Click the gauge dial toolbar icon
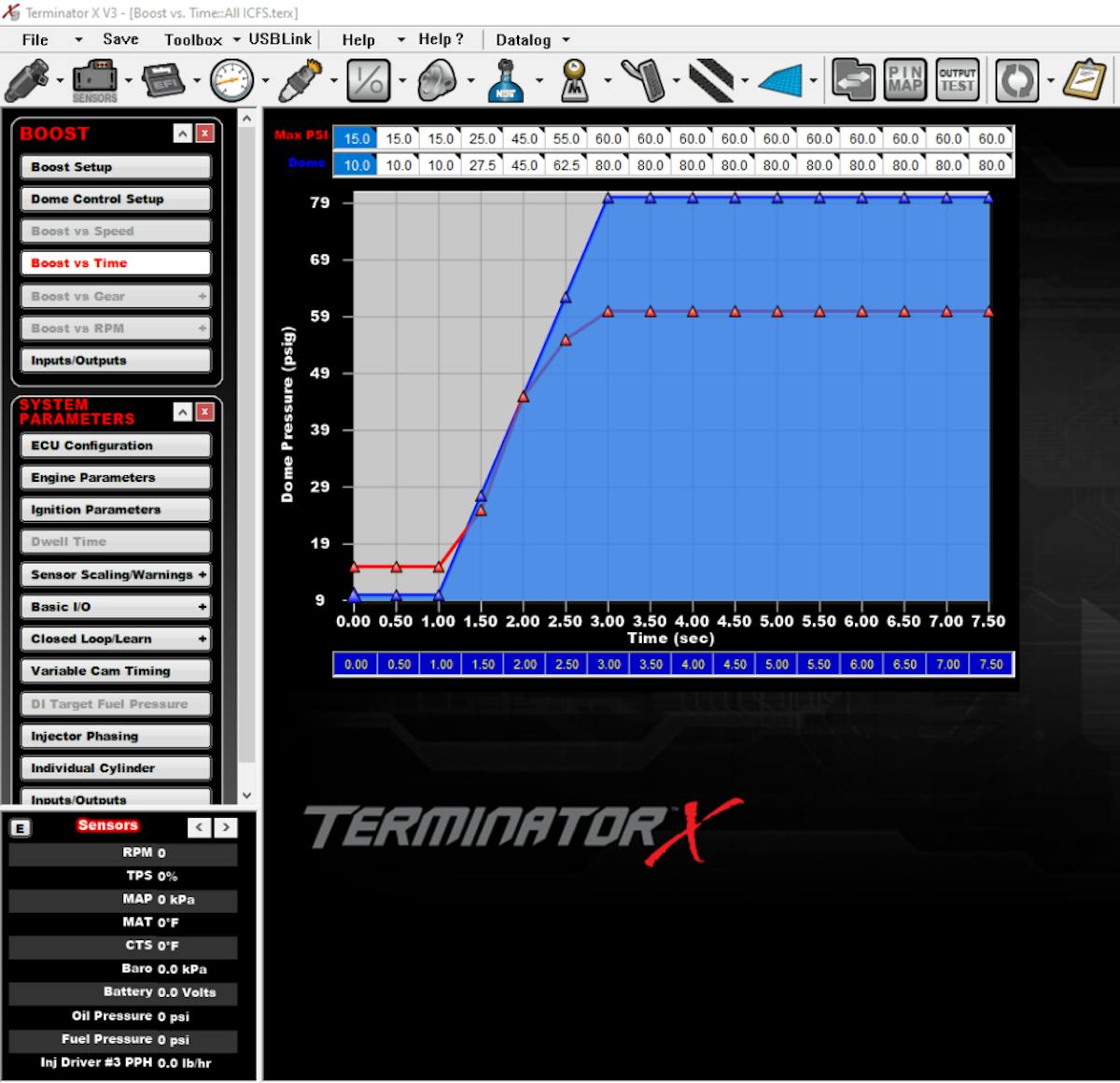The height and width of the screenshot is (1083, 1120). (231, 81)
